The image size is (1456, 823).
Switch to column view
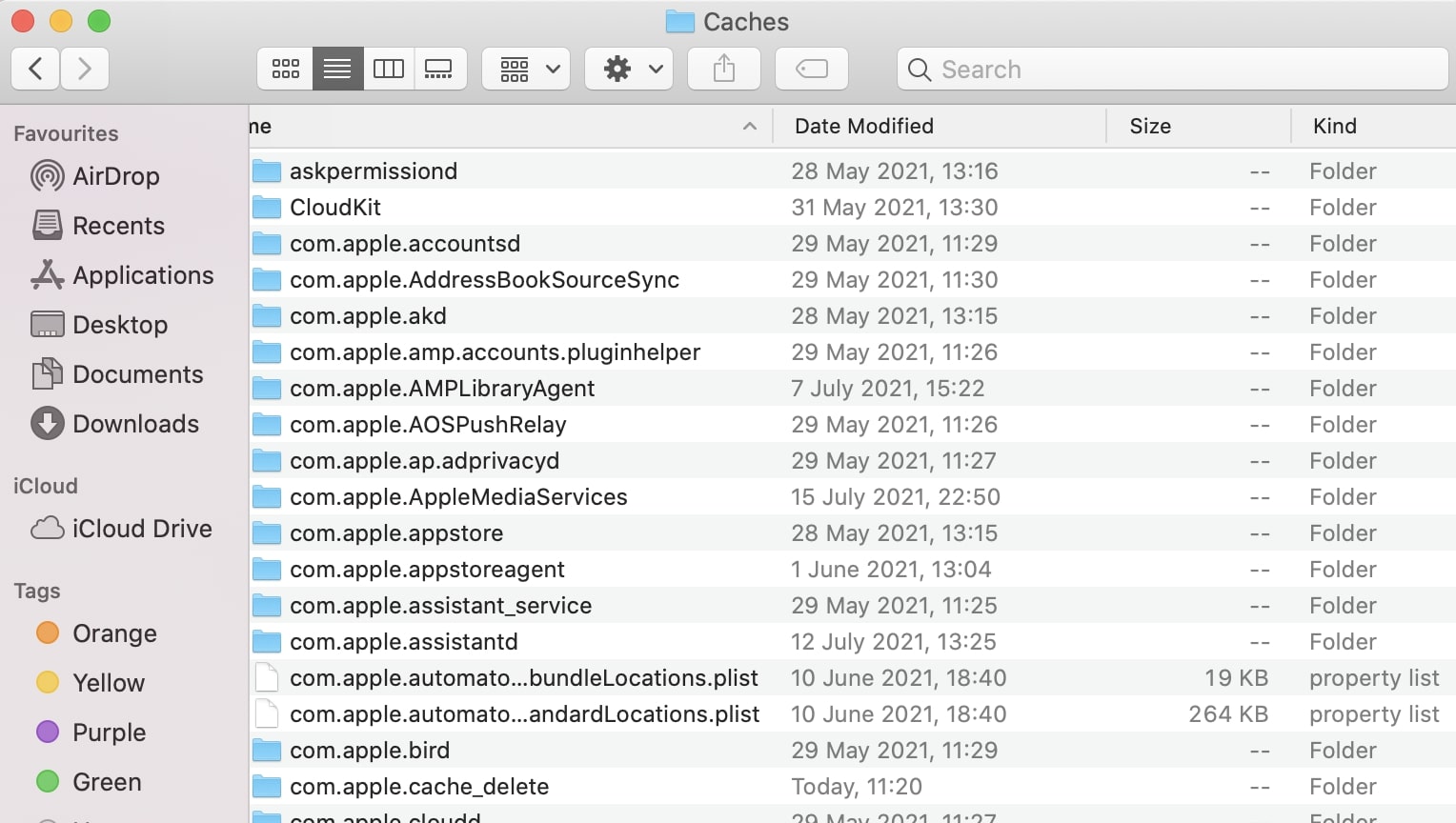pyautogui.click(x=389, y=69)
